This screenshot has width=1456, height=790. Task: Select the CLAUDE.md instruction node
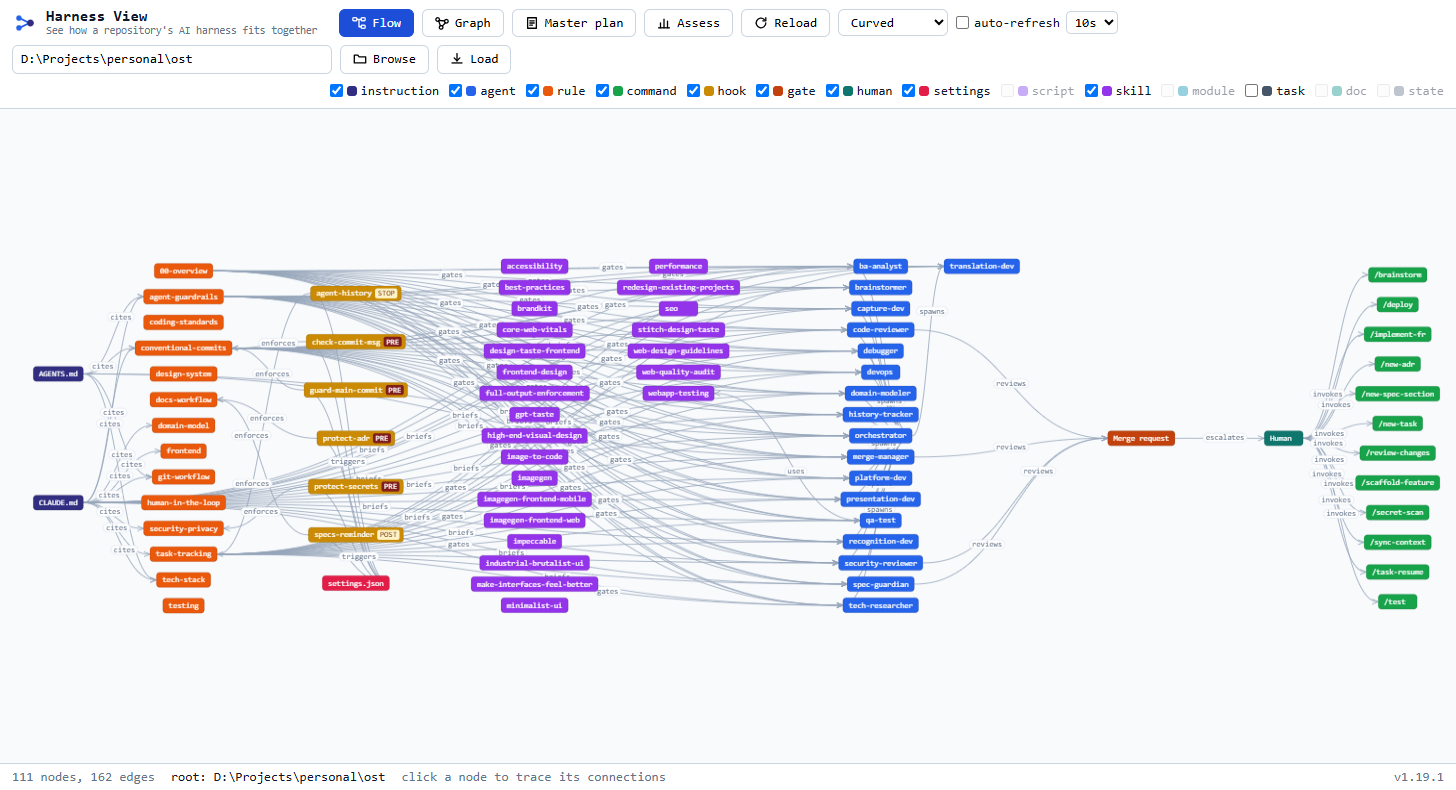click(58, 502)
